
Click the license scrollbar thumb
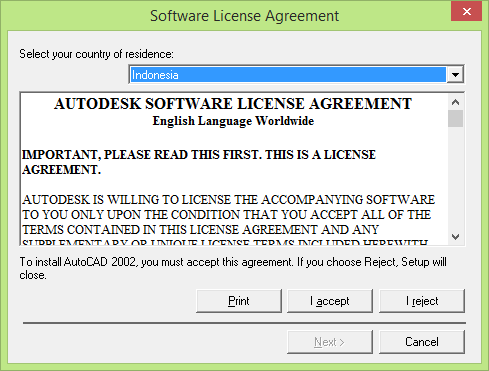pyautogui.click(x=455, y=118)
